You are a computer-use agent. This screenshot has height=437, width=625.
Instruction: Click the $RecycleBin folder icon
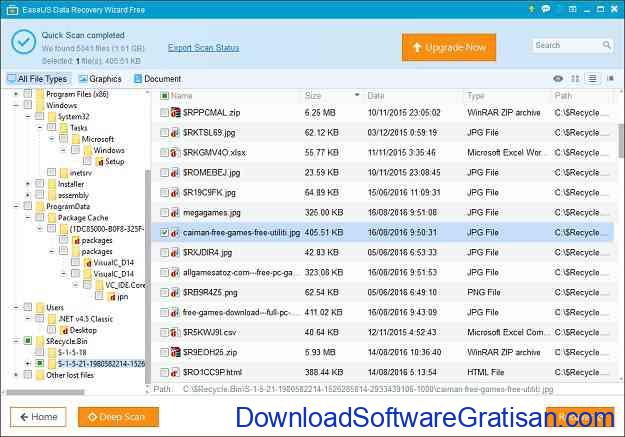pyautogui.click(x=40, y=341)
